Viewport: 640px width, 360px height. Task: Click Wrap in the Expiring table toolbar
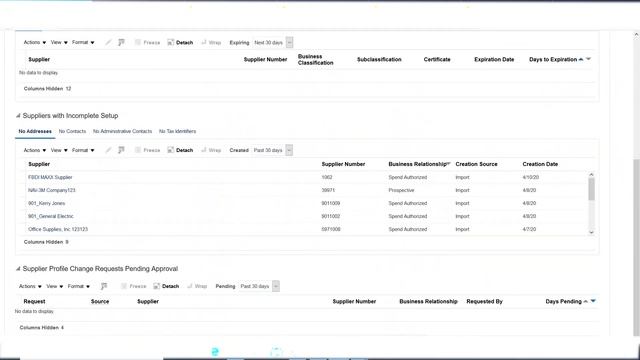coord(211,42)
